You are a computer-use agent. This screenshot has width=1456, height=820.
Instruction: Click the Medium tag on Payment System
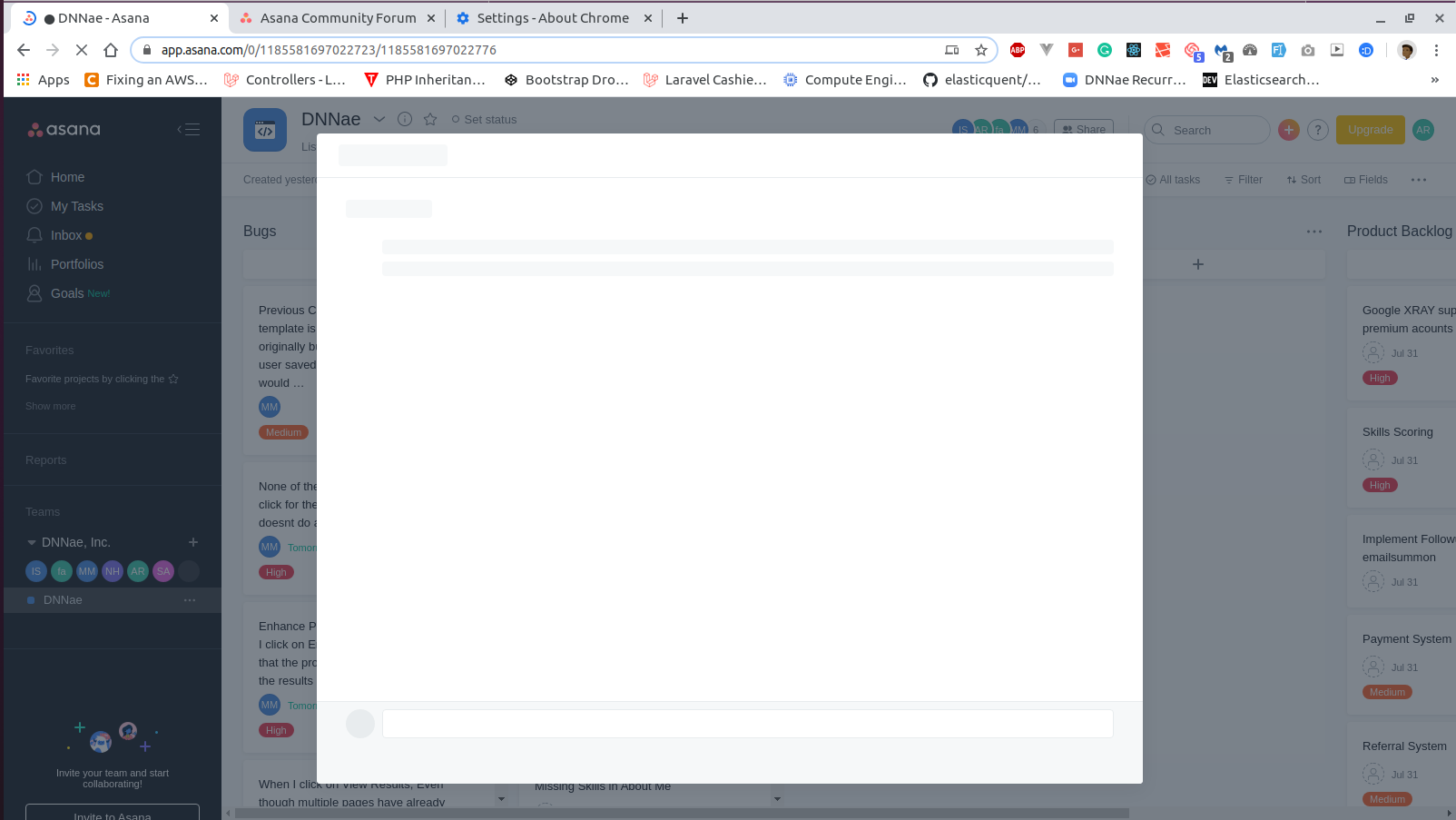point(1387,692)
